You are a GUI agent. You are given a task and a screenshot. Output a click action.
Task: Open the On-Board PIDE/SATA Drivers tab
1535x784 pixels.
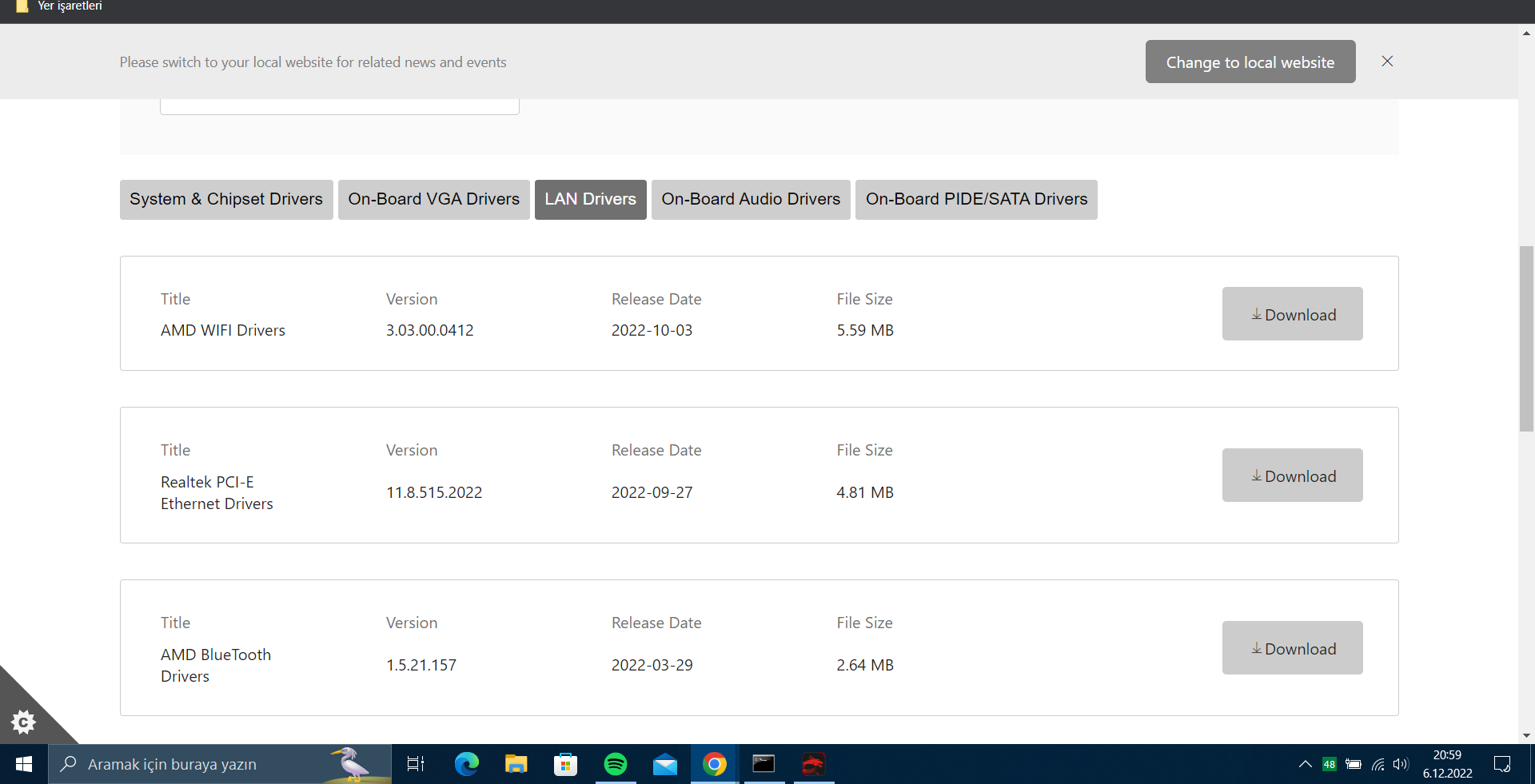pos(976,200)
